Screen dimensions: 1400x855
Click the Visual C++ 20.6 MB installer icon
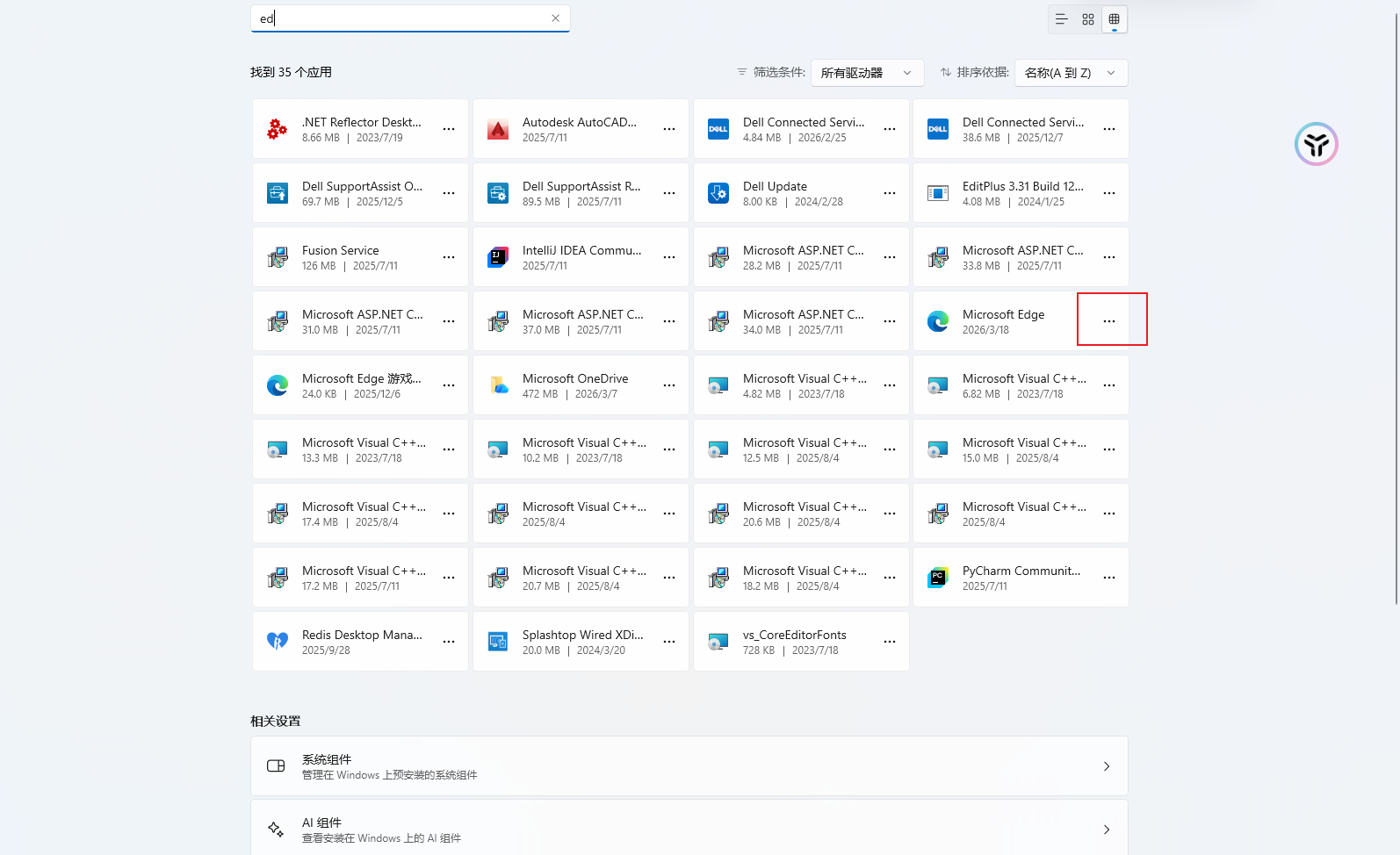point(718,514)
